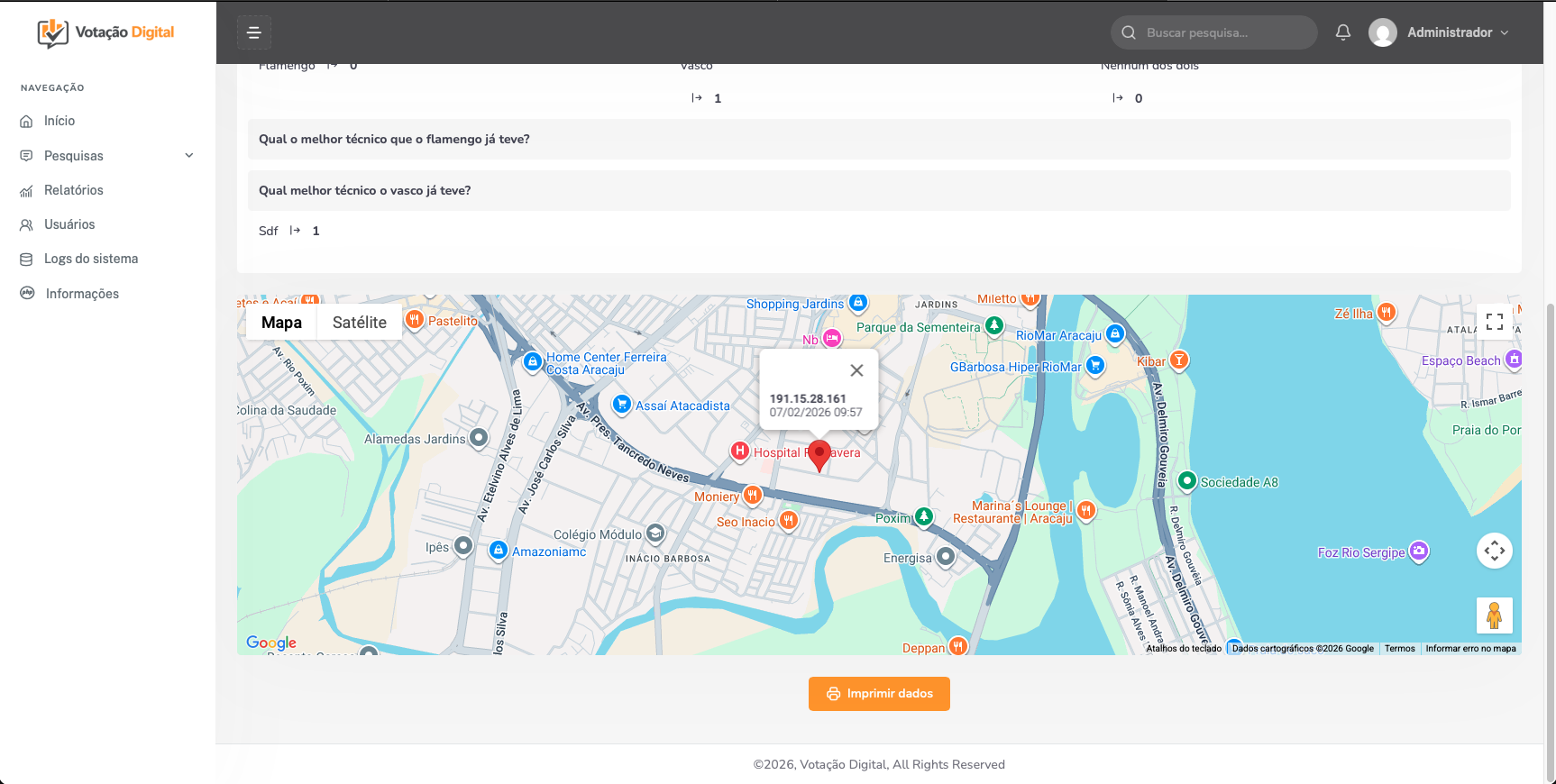1556x784 pixels.
Task: Click the Shopping Jardins map marker
Action: pos(858,303)
